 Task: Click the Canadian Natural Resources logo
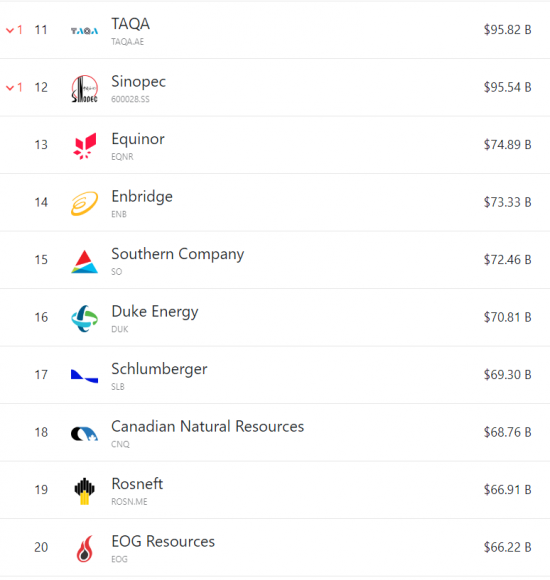(84, 433)
